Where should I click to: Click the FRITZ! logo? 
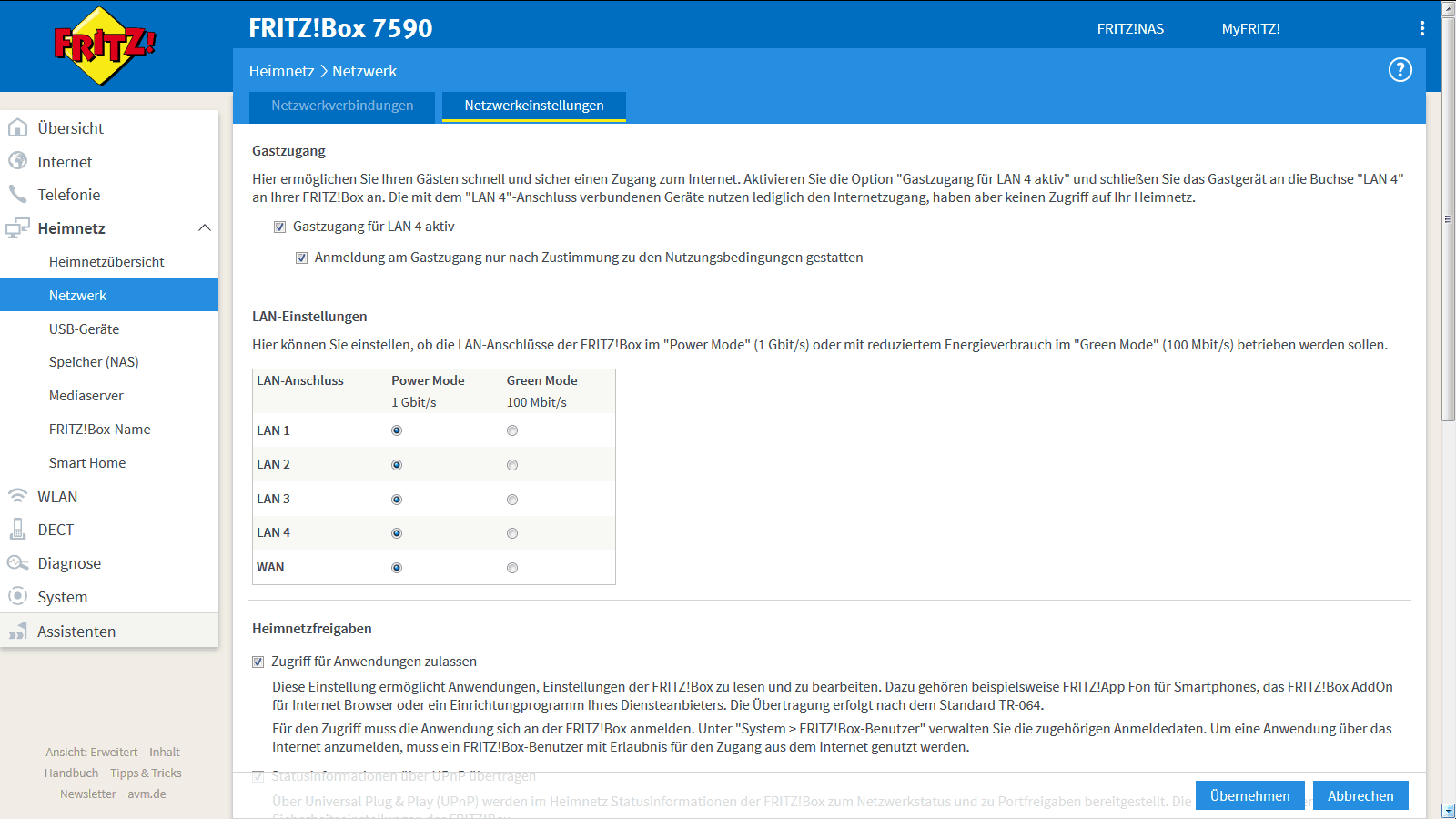click(105, 45)
